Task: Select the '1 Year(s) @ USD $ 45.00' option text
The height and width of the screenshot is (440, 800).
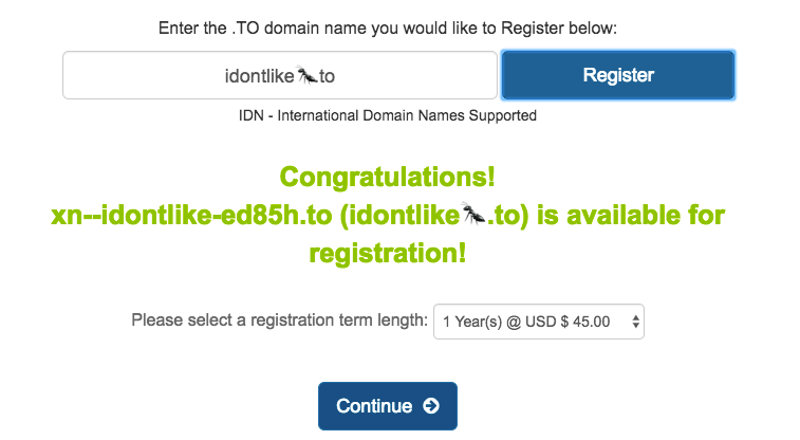Action: coord(526,322)
